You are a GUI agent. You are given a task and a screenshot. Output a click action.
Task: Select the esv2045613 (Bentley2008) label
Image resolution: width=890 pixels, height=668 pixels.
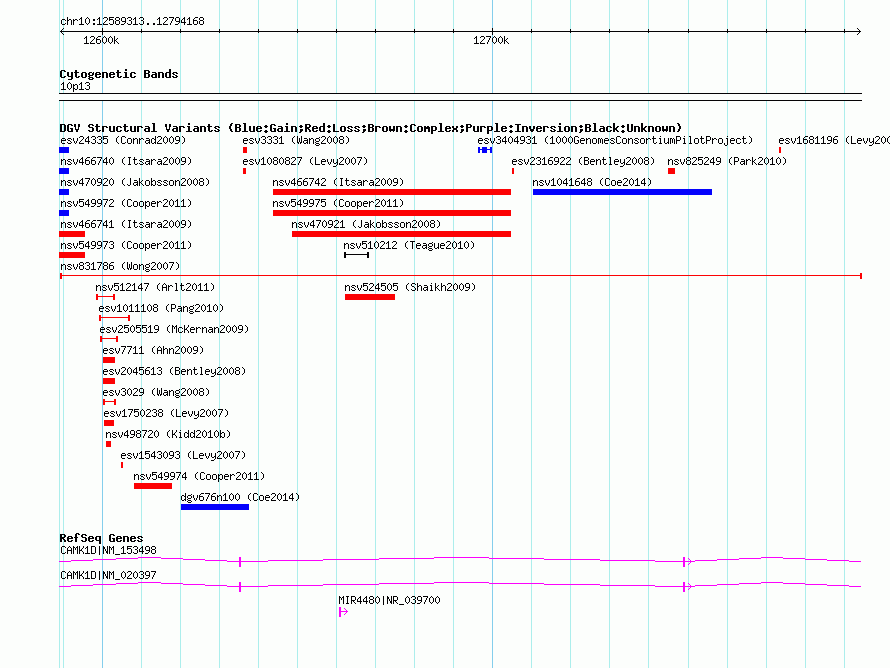(174, 371)
